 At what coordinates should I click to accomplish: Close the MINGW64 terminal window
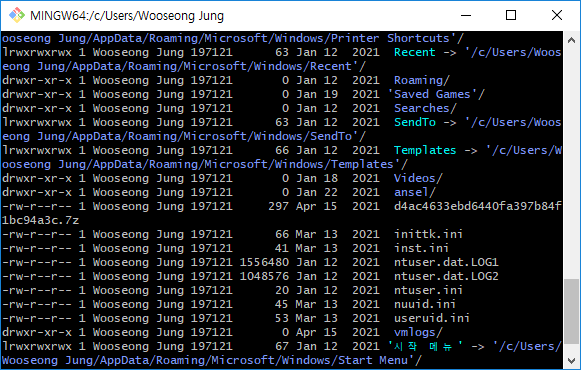click(x=557, y=15)
